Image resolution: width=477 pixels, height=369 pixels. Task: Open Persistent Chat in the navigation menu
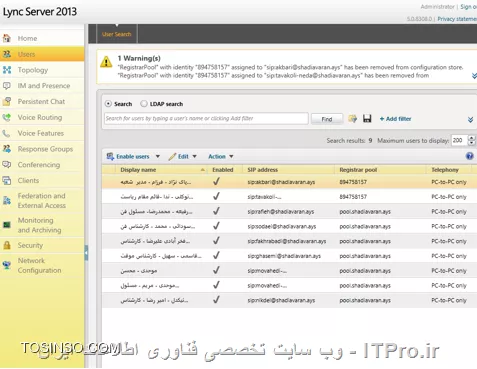pos(41,101)
